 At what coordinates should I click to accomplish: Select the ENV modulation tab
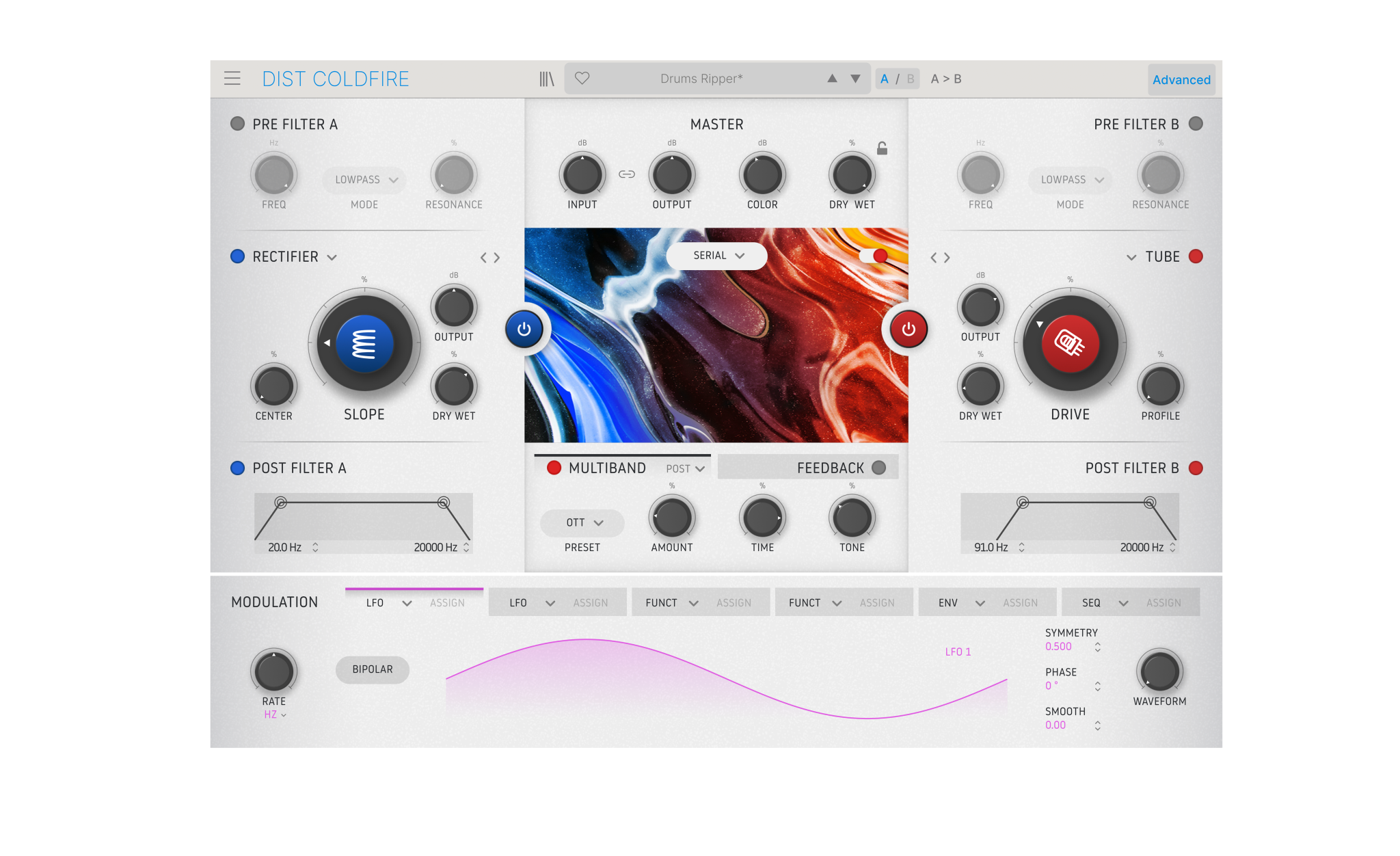point(948,602)
